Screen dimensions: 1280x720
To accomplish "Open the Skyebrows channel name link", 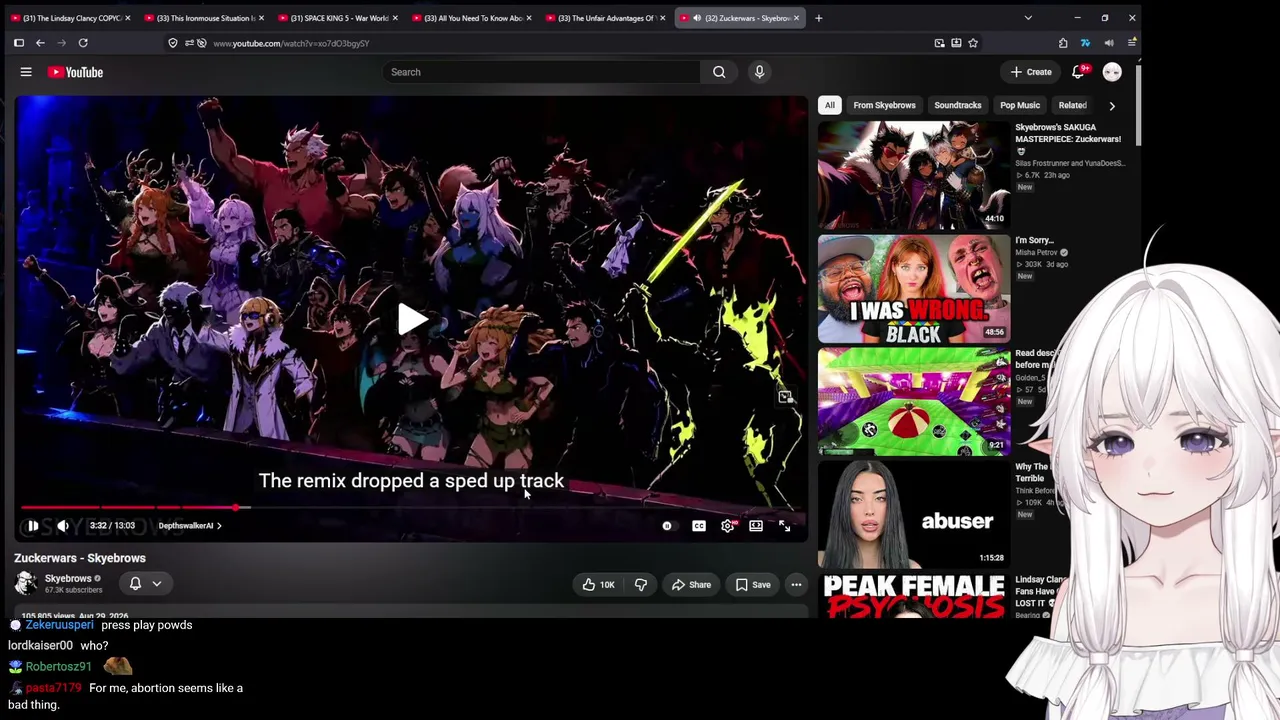I will [68, 578].
